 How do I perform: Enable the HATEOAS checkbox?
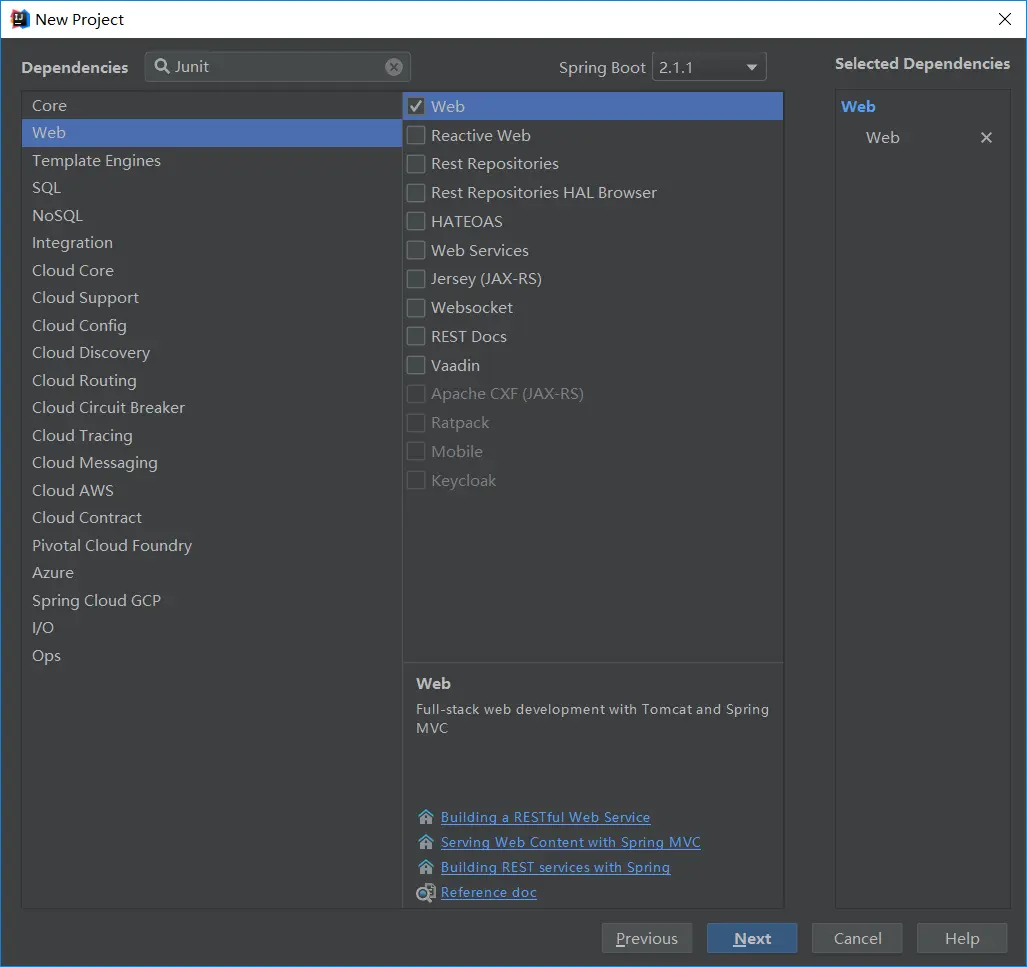(x=416, y=221)
